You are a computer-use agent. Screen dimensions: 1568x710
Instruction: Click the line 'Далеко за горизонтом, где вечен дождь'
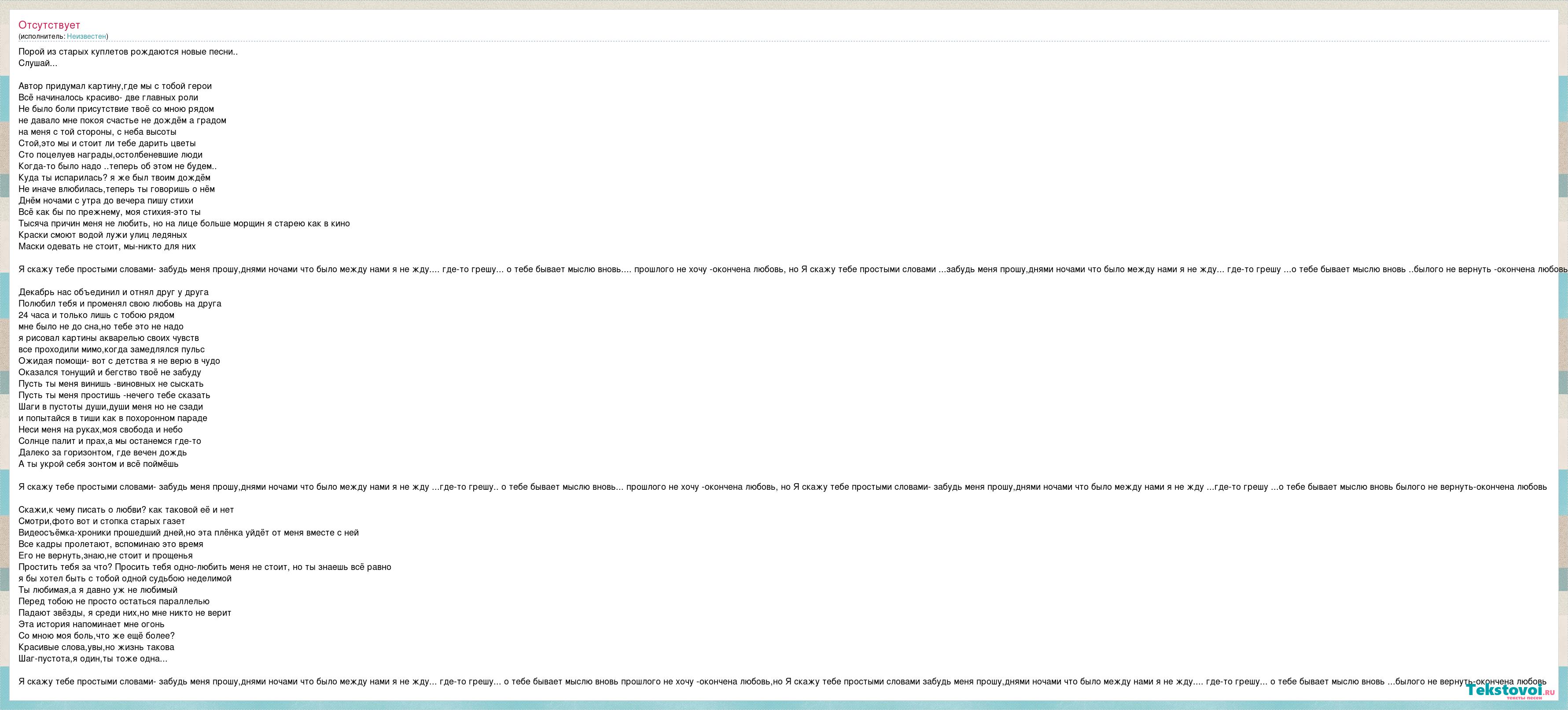tap(103, 452)
